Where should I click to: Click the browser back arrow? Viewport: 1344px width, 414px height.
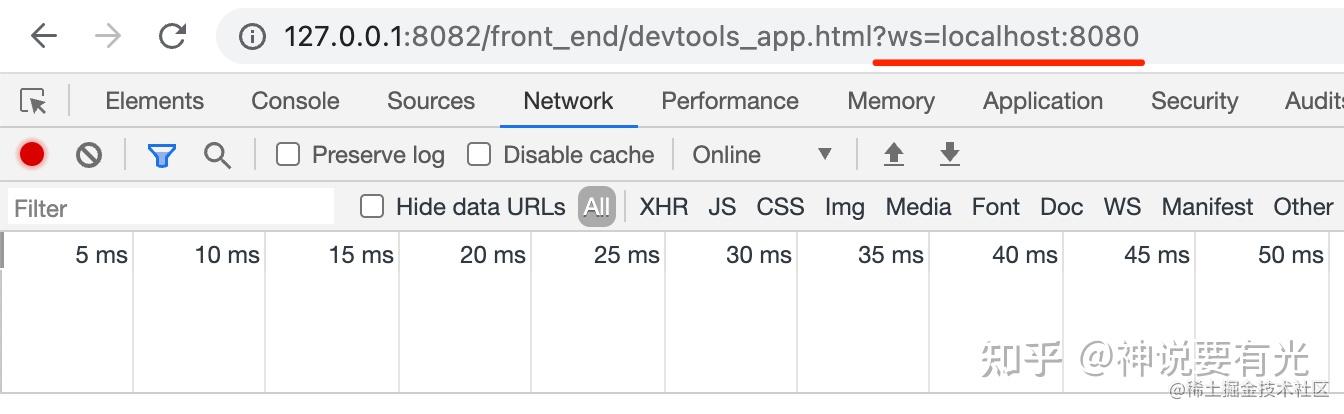[x=44, y=37]
